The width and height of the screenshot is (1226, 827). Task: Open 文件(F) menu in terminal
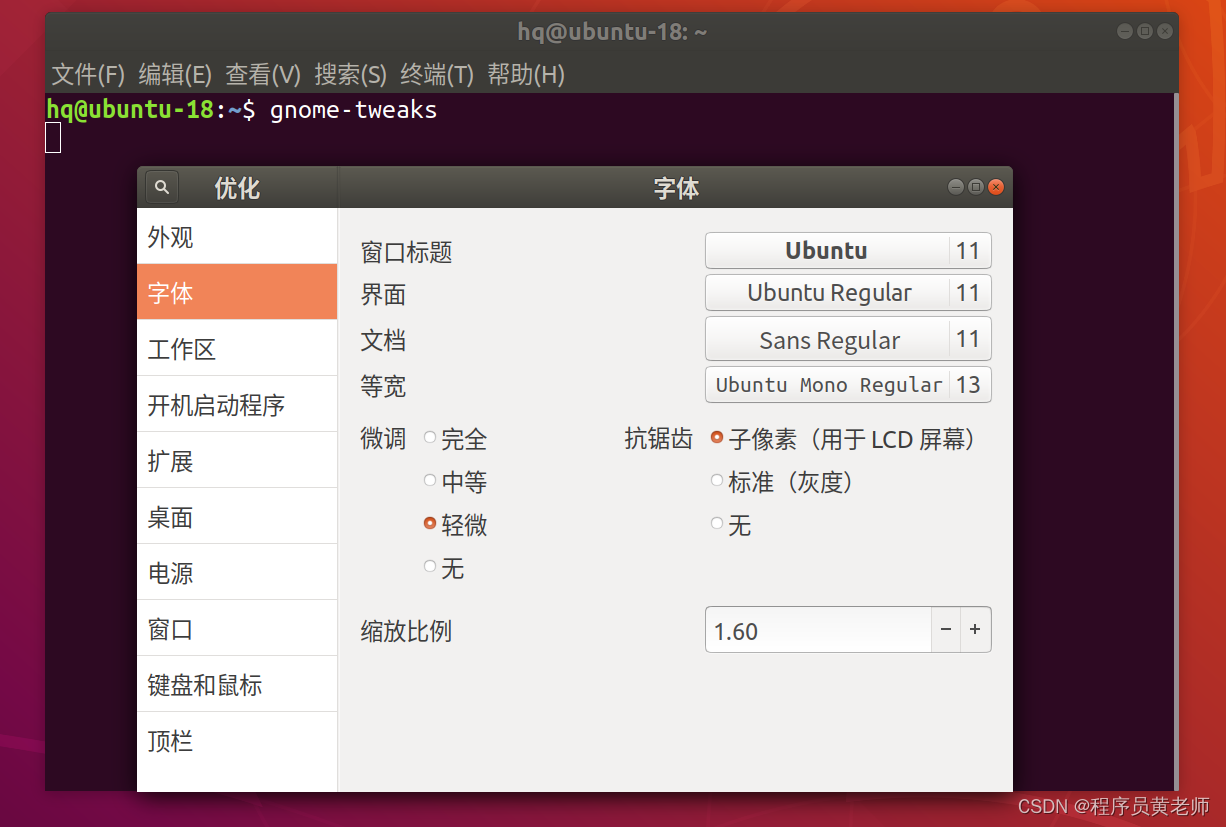coord(88,74)
